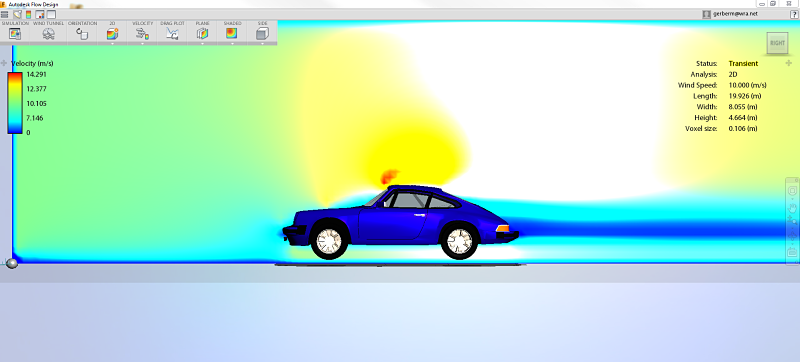Screen dimensions: 800x362
Task: Select the legend value 10.105
Action: [35, 104]
